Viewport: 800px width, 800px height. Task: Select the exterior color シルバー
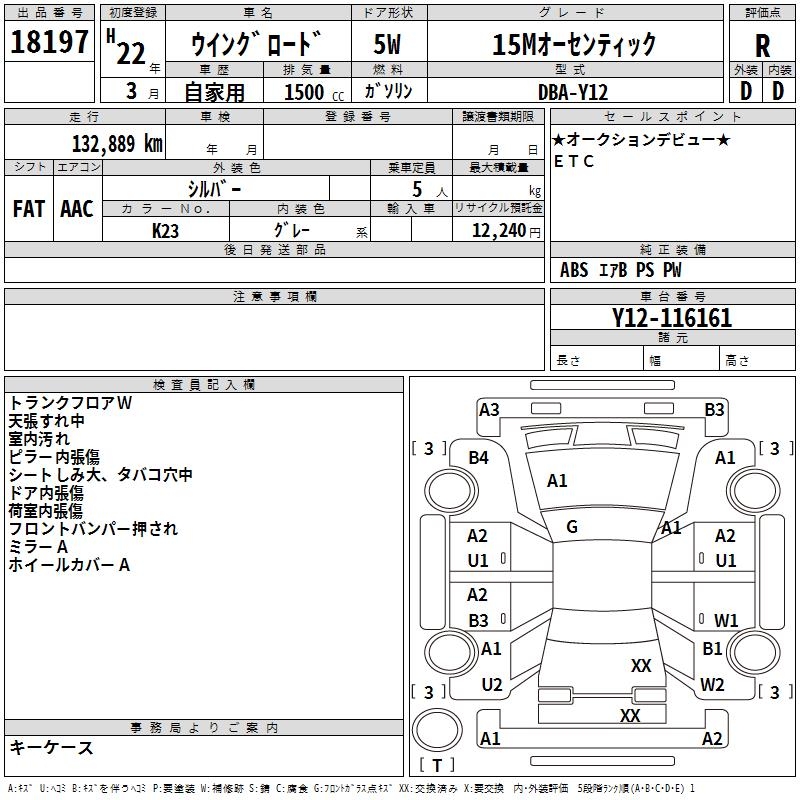coord(214,190)
